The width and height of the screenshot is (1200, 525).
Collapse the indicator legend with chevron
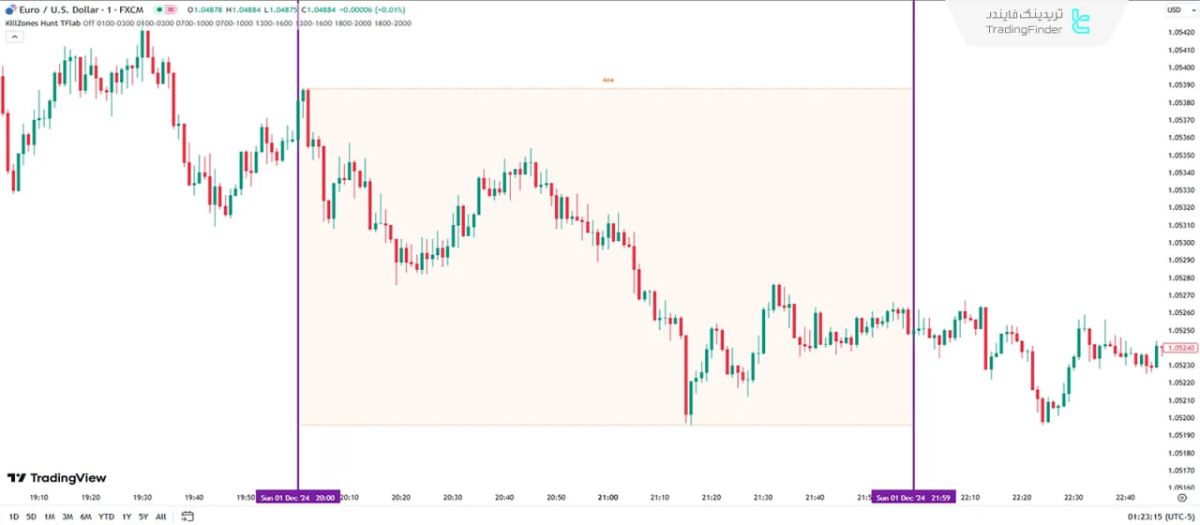14,37
